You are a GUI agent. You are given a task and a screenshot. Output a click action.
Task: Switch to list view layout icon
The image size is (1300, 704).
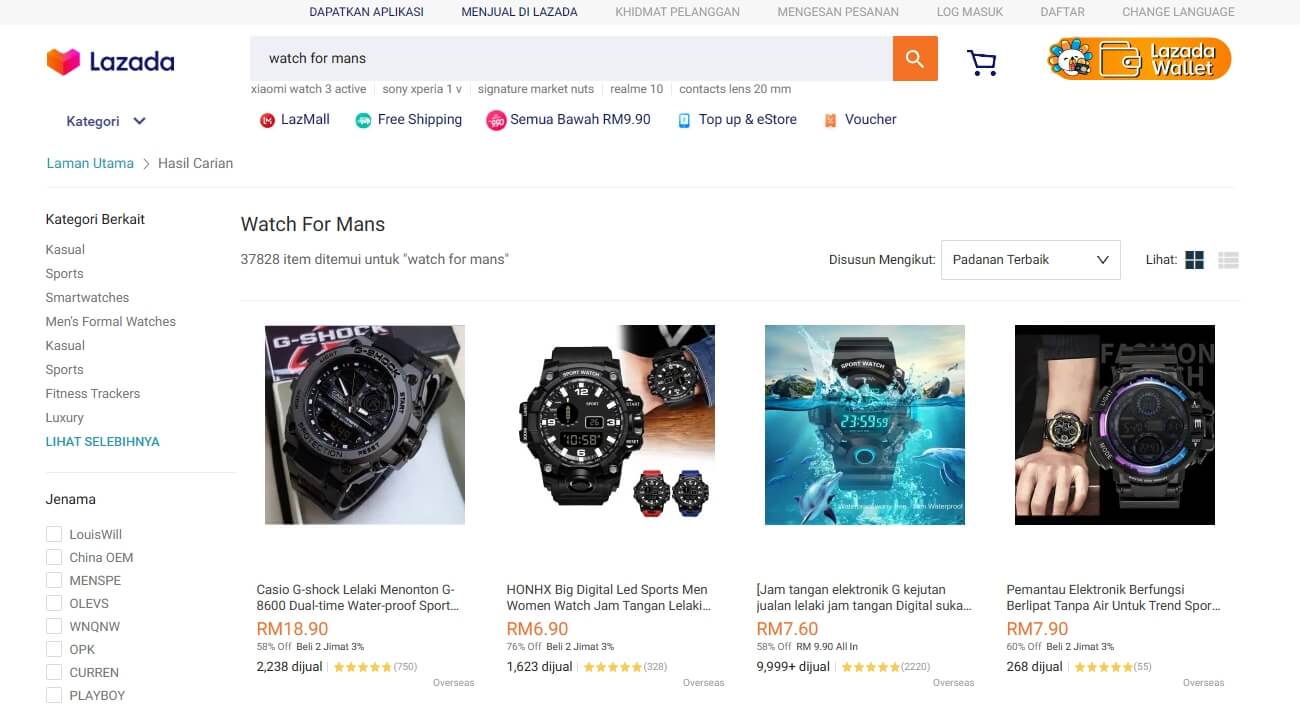click(1229, 260)
